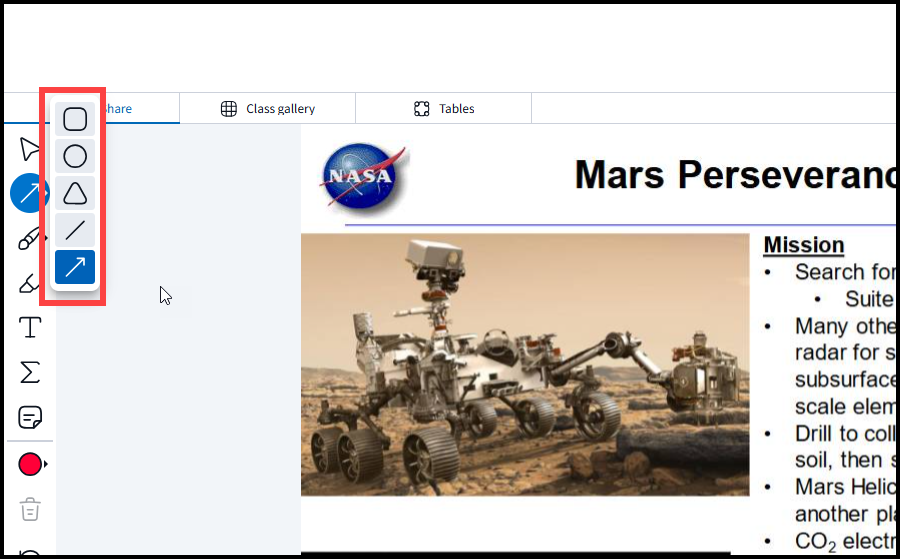The image size is (900, 559).
Task: Choose the arrow shape in popup
Action: click(x=75, y=267)
